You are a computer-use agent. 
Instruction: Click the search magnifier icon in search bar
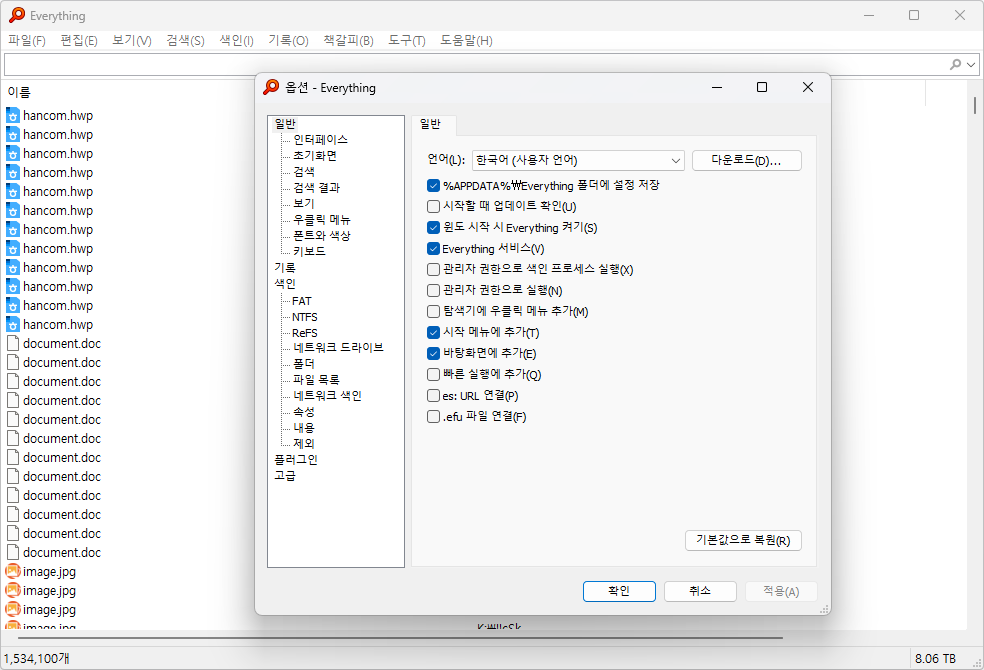[955, 64]
